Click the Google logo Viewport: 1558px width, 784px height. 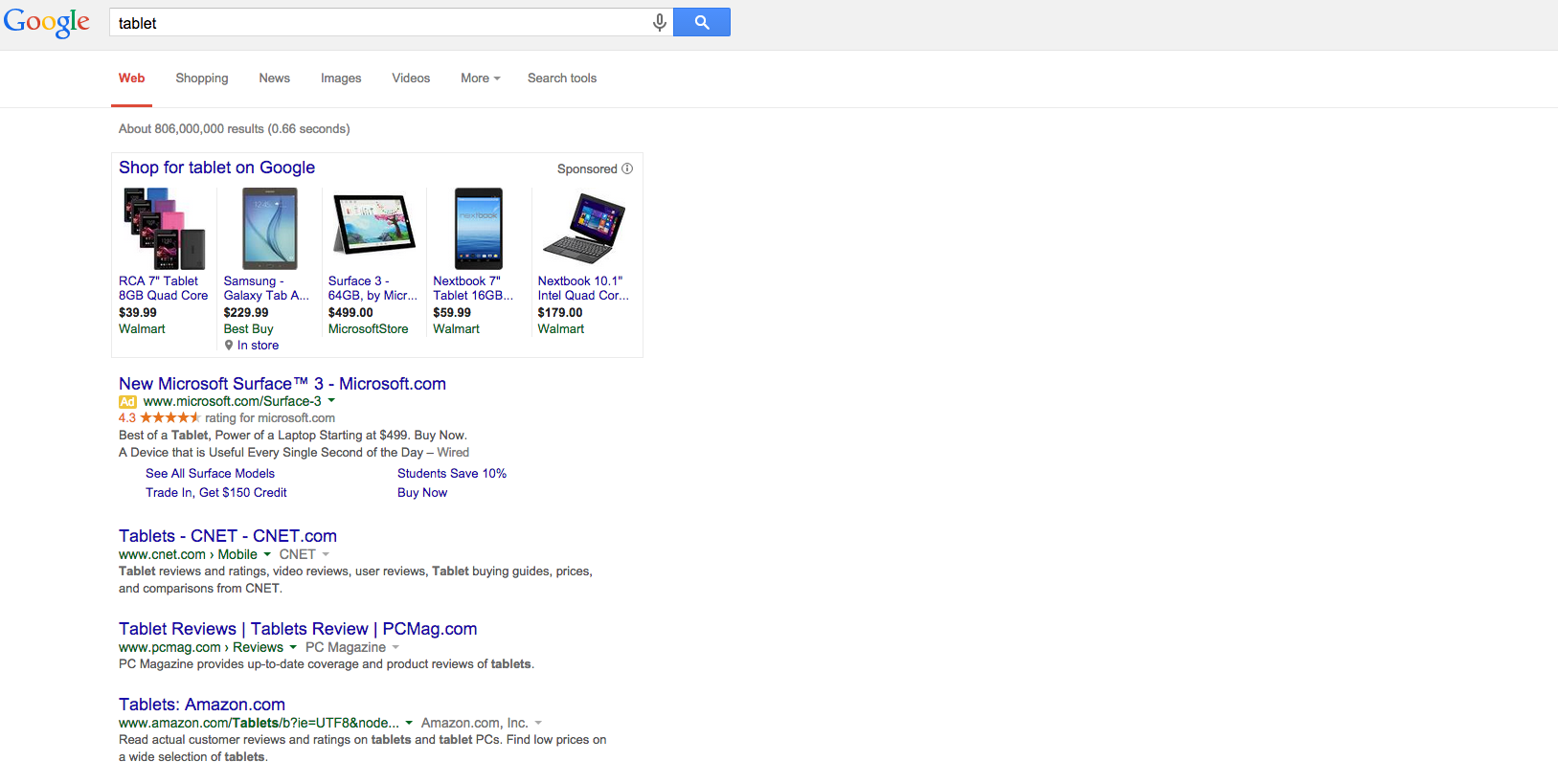point(47,23)
